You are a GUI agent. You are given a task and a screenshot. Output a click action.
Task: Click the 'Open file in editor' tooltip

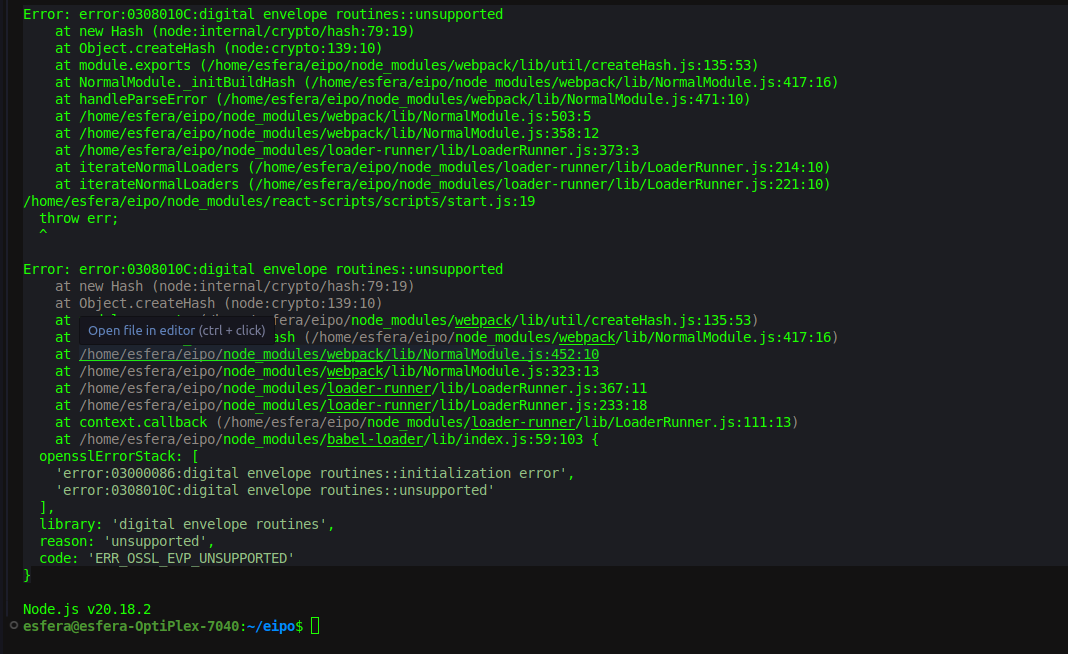point(176,330)
